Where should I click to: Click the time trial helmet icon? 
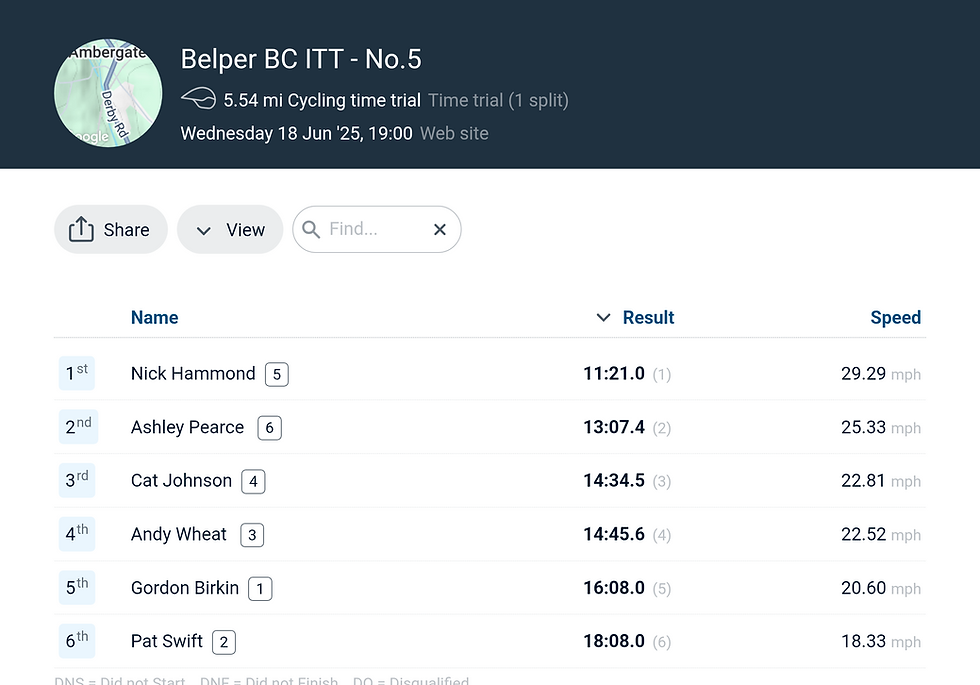(x=198, y=99)
